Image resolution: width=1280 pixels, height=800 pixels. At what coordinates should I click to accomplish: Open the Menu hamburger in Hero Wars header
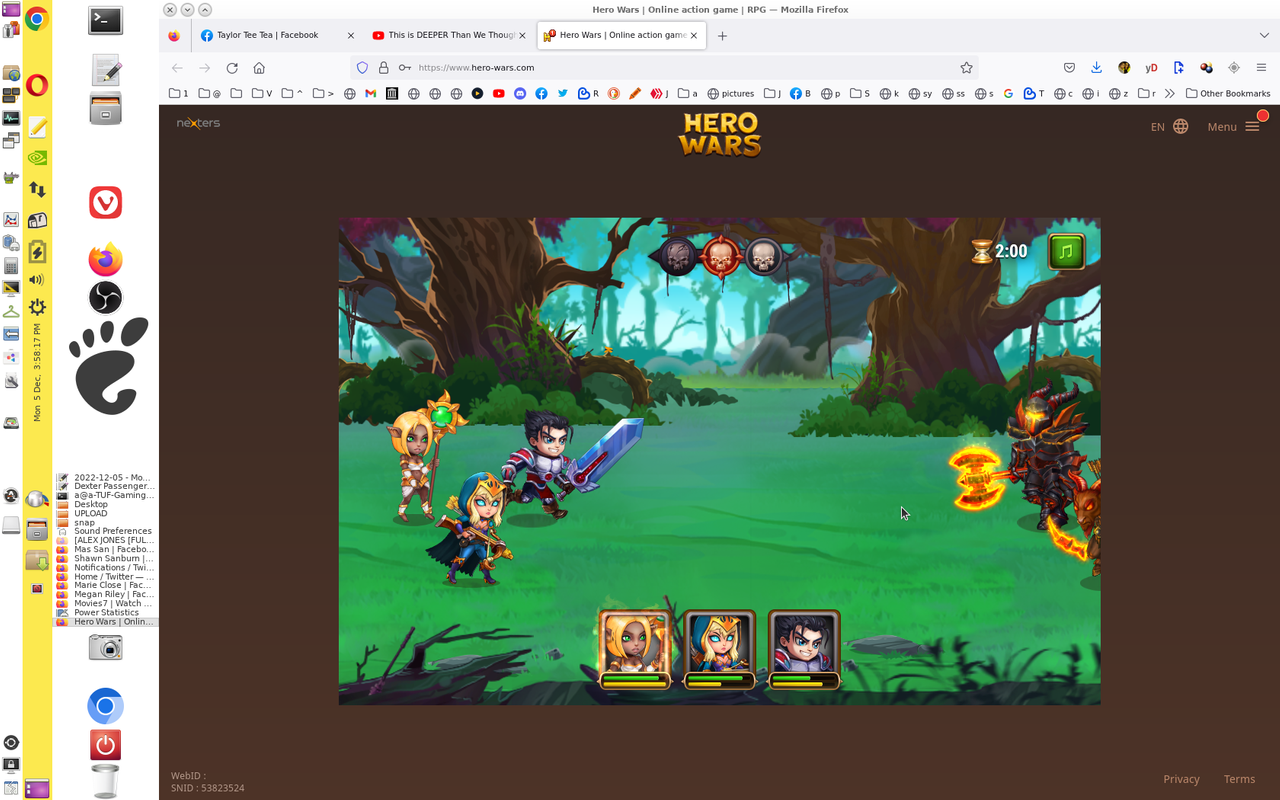tap(1233, 127)
